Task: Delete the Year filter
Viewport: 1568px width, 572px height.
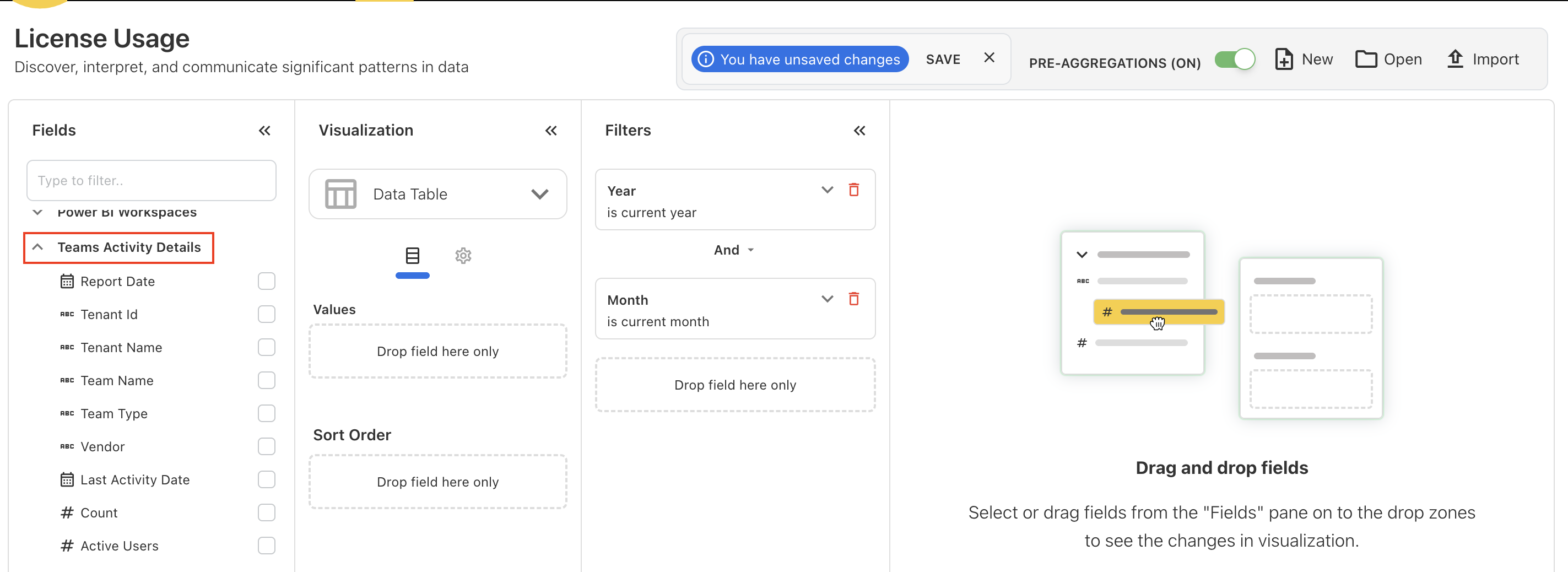Action: 853,190
